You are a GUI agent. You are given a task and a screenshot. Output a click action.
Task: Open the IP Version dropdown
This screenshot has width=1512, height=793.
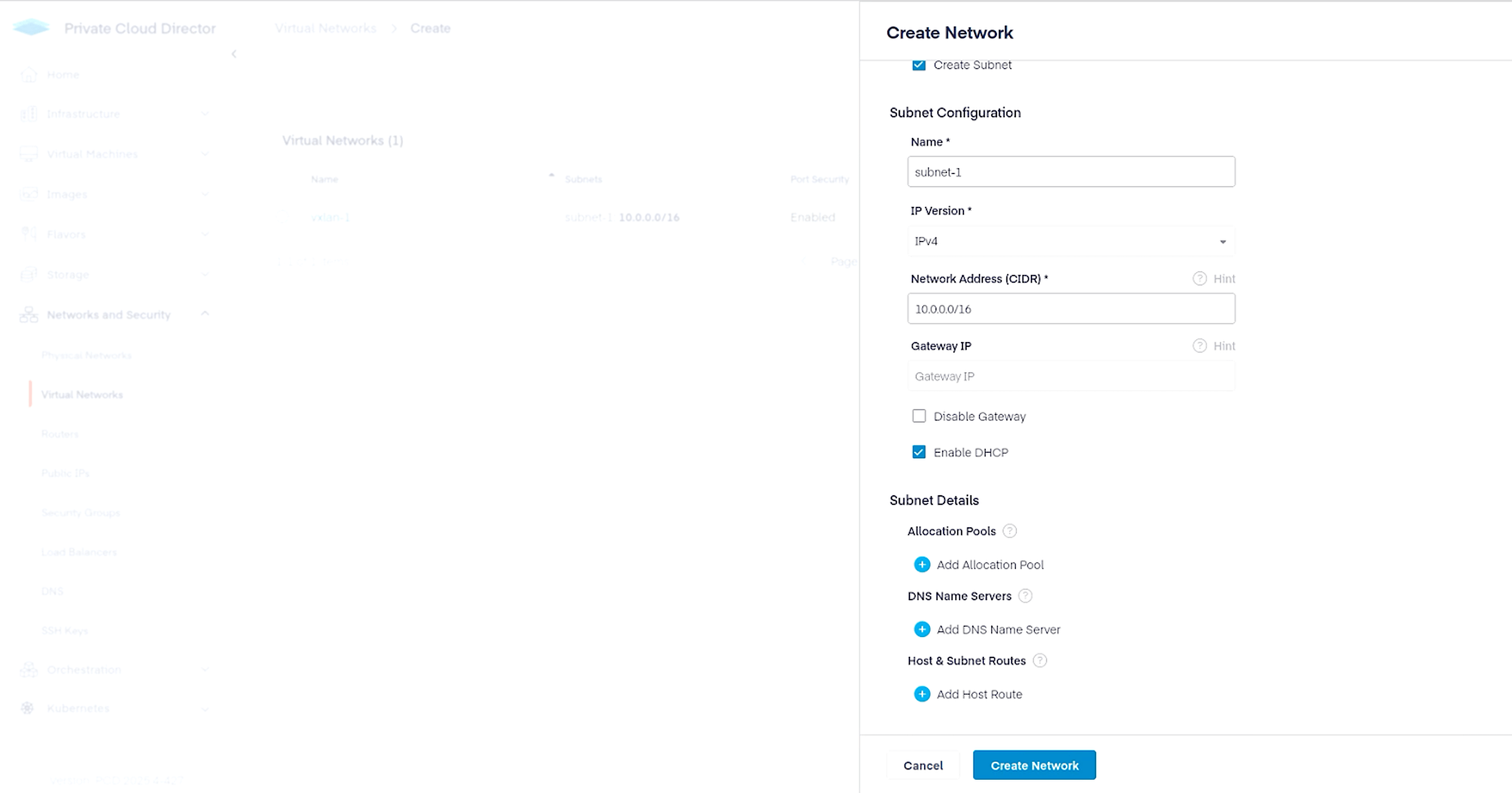[1071, 241]
